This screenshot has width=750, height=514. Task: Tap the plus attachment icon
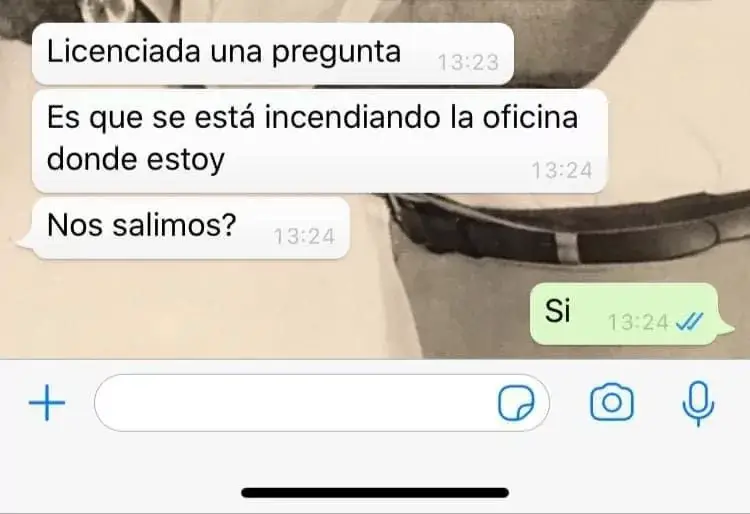pos(47,403)
